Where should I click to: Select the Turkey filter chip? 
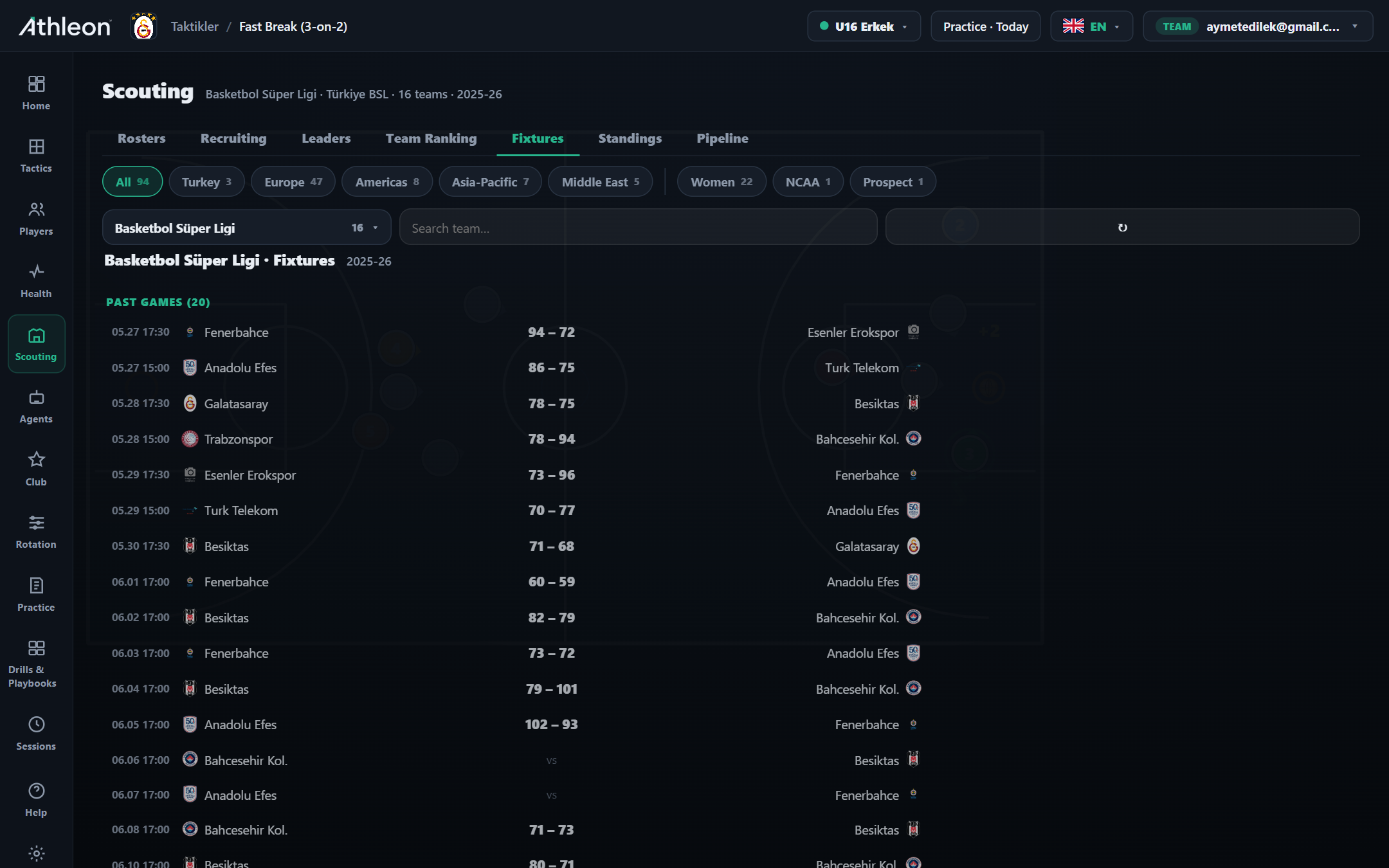pos(206,182)
